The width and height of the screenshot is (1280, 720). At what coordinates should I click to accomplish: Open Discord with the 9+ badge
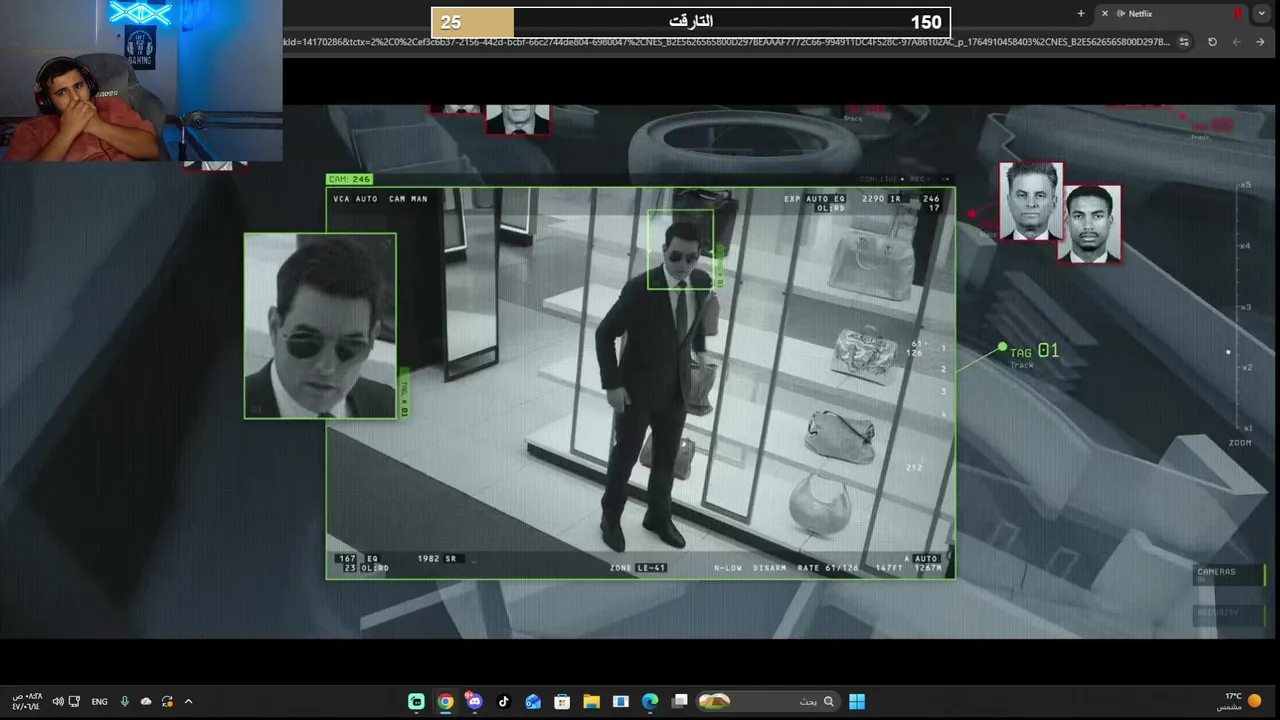474,701
